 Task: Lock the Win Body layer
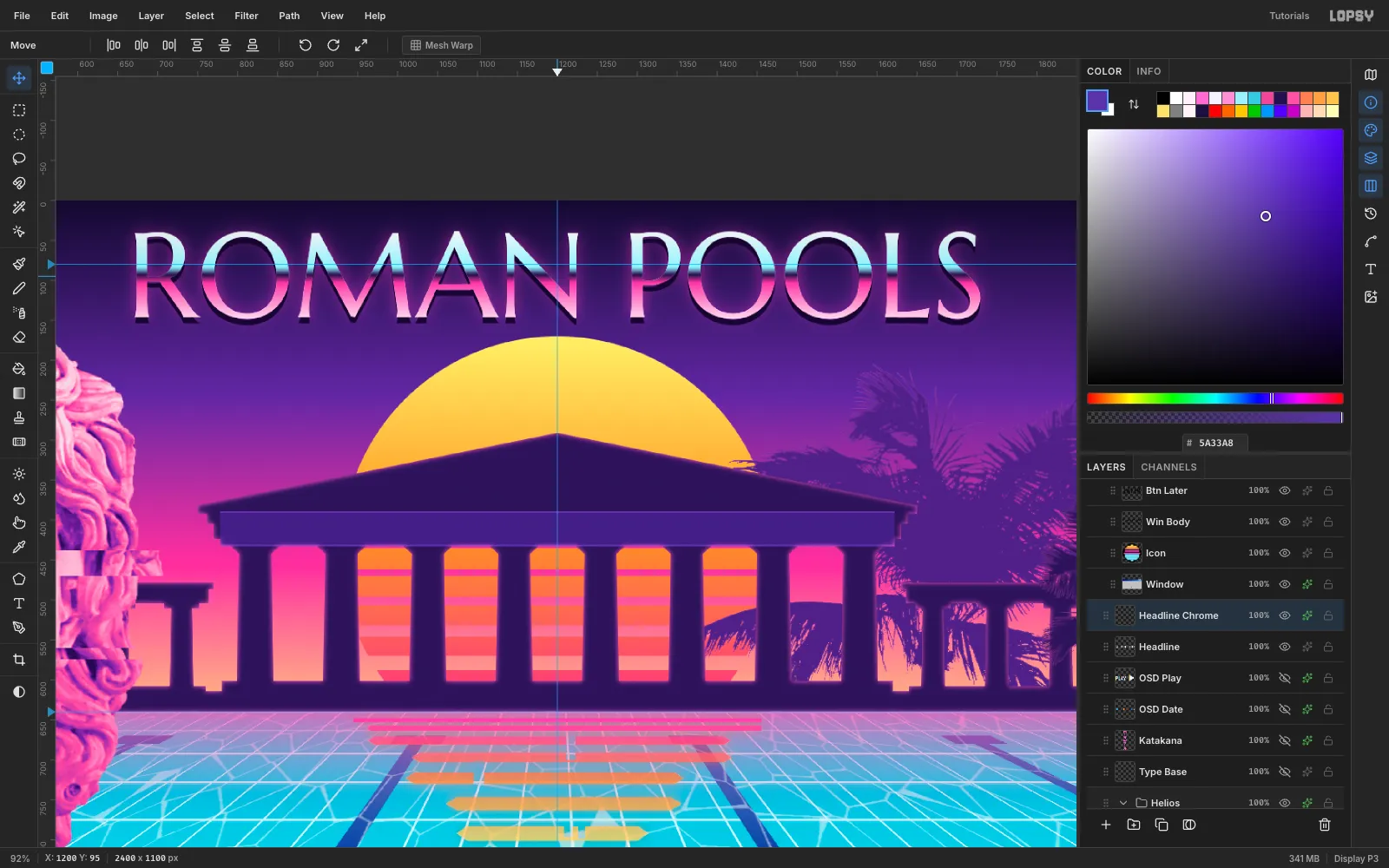1328,522
